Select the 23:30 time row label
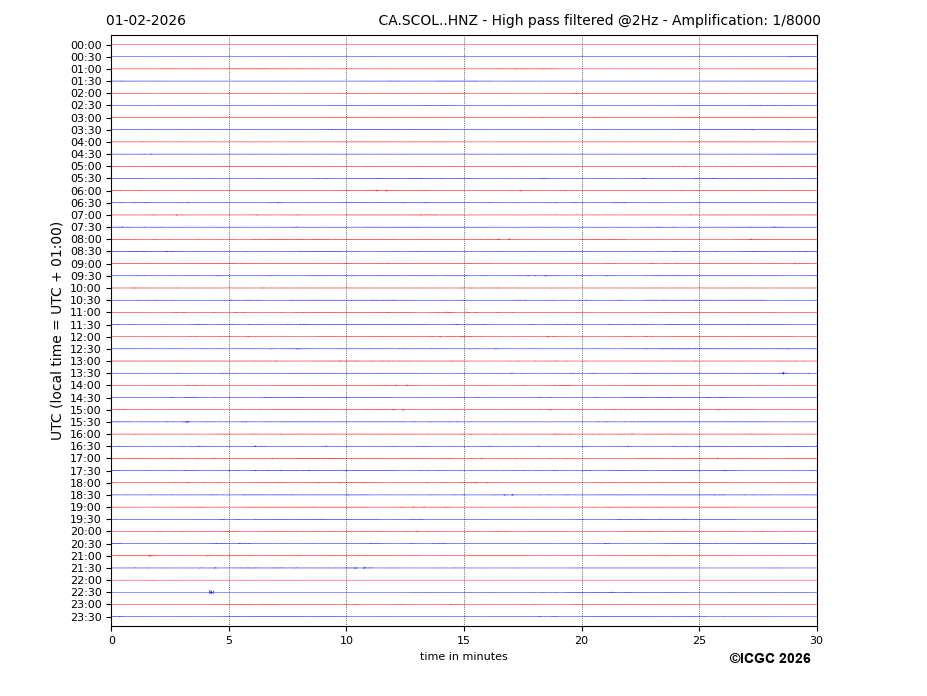The height and width of the screenshot is (696, 927). tap(86, 617)
